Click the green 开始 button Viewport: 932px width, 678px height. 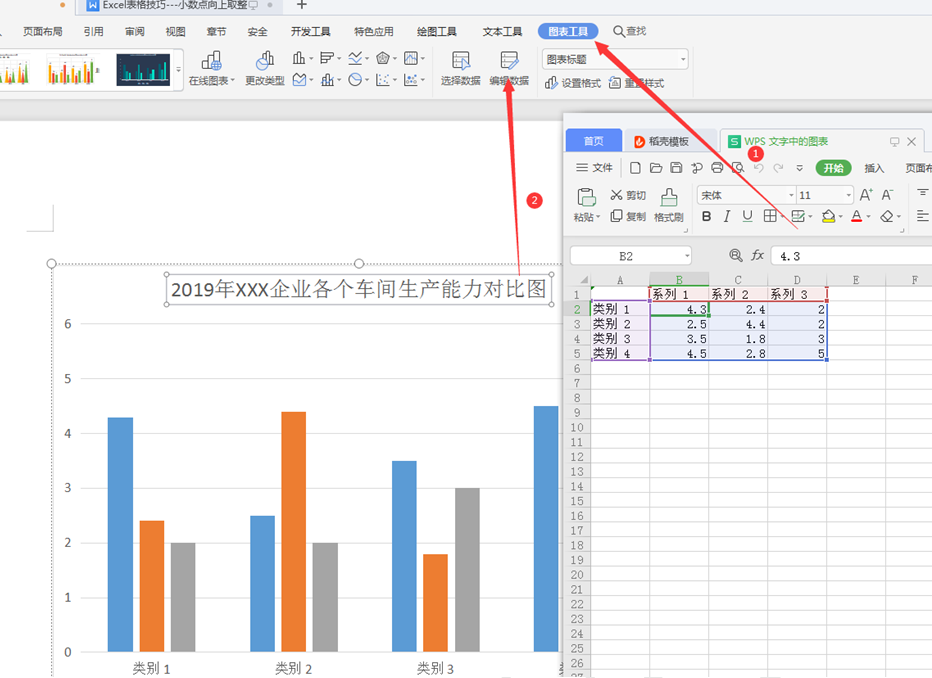(x=833, y=168)
